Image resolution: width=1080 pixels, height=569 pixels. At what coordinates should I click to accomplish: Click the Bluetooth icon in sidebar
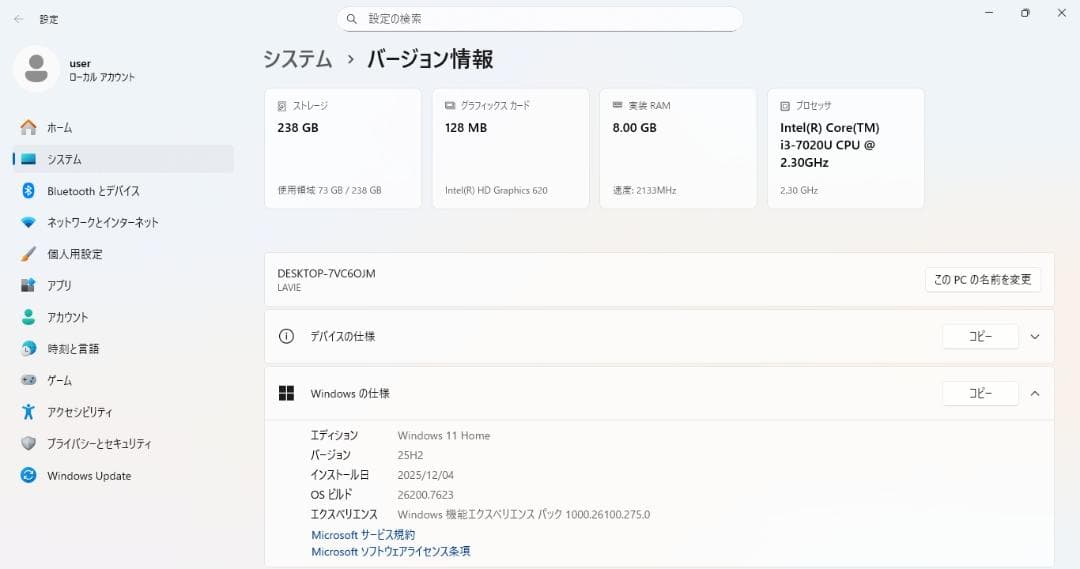pyautogui.click(x=28, y=191)
